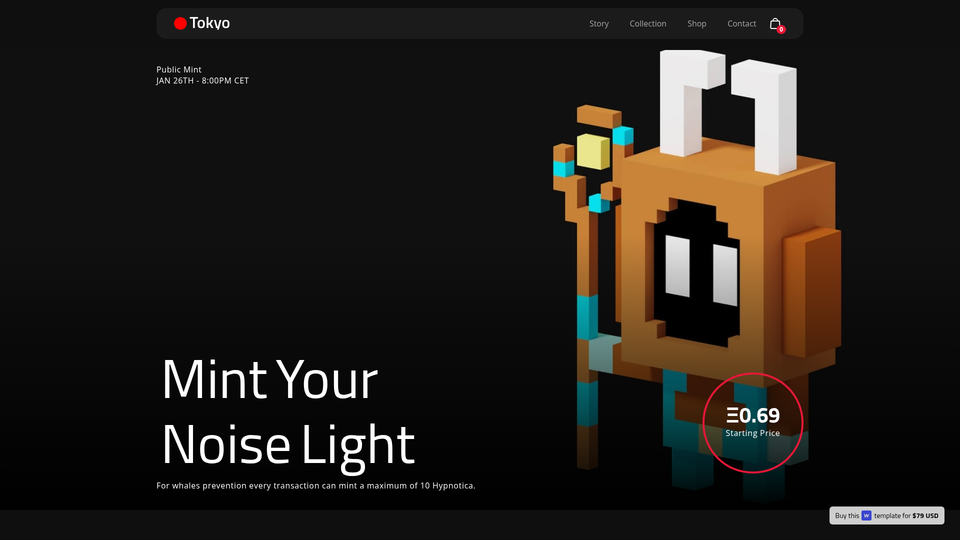Click the yellow cube on the staff
The image size is (960, 540).
pyautogui.click(x=593, y=151)
